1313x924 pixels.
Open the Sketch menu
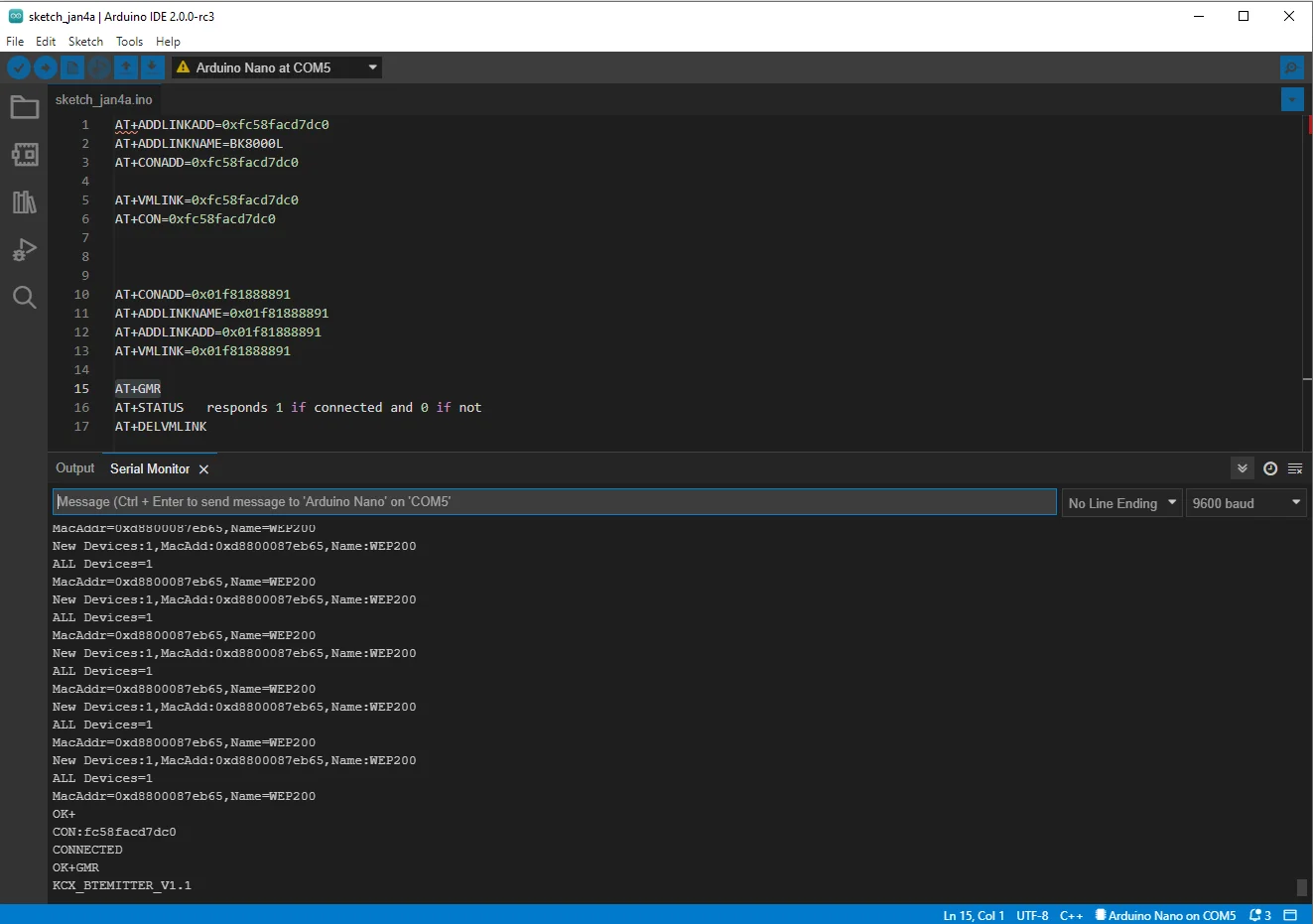[85, 42]
